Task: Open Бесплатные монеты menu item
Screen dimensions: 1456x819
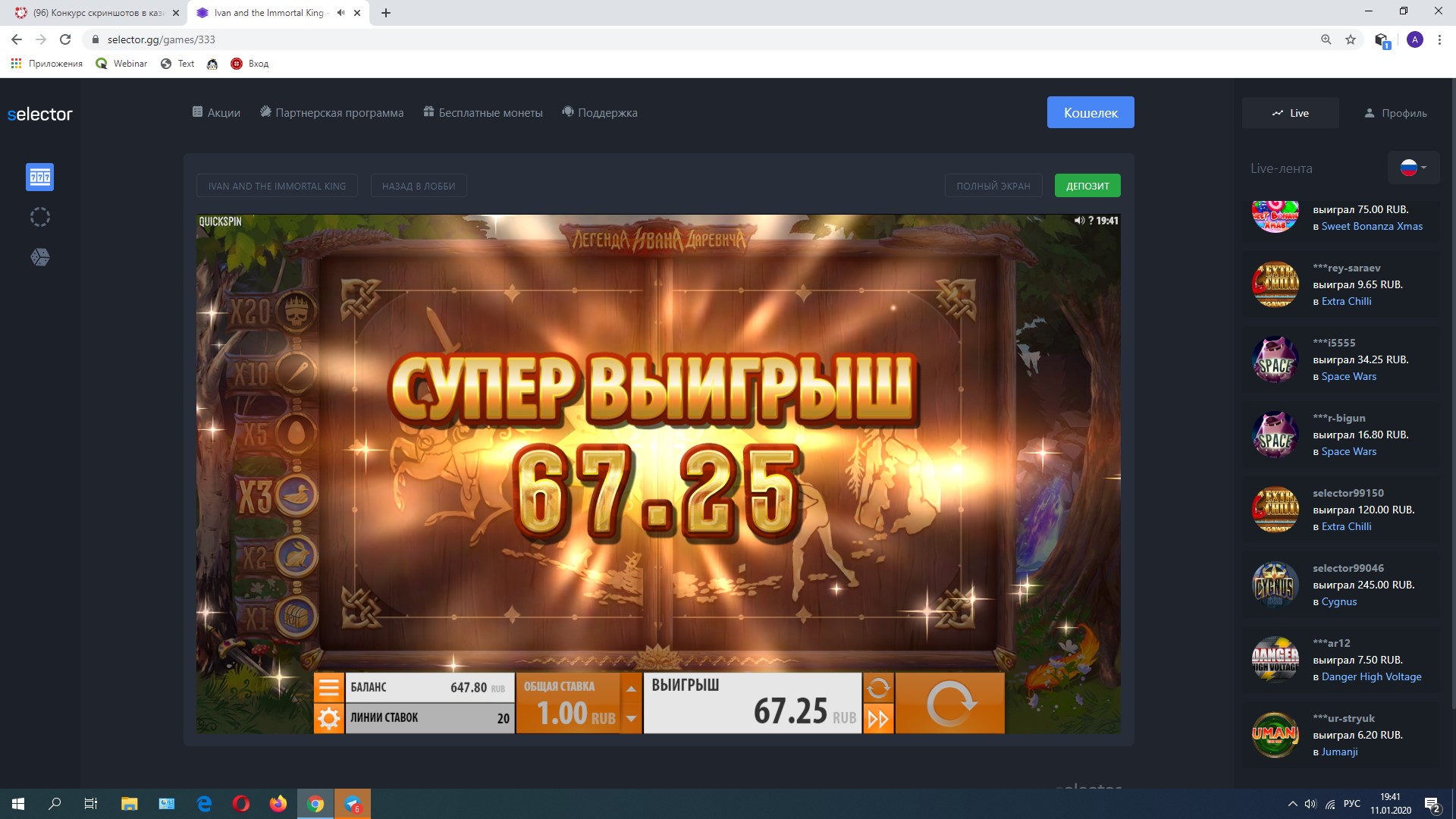Action: tap(483, 113)
